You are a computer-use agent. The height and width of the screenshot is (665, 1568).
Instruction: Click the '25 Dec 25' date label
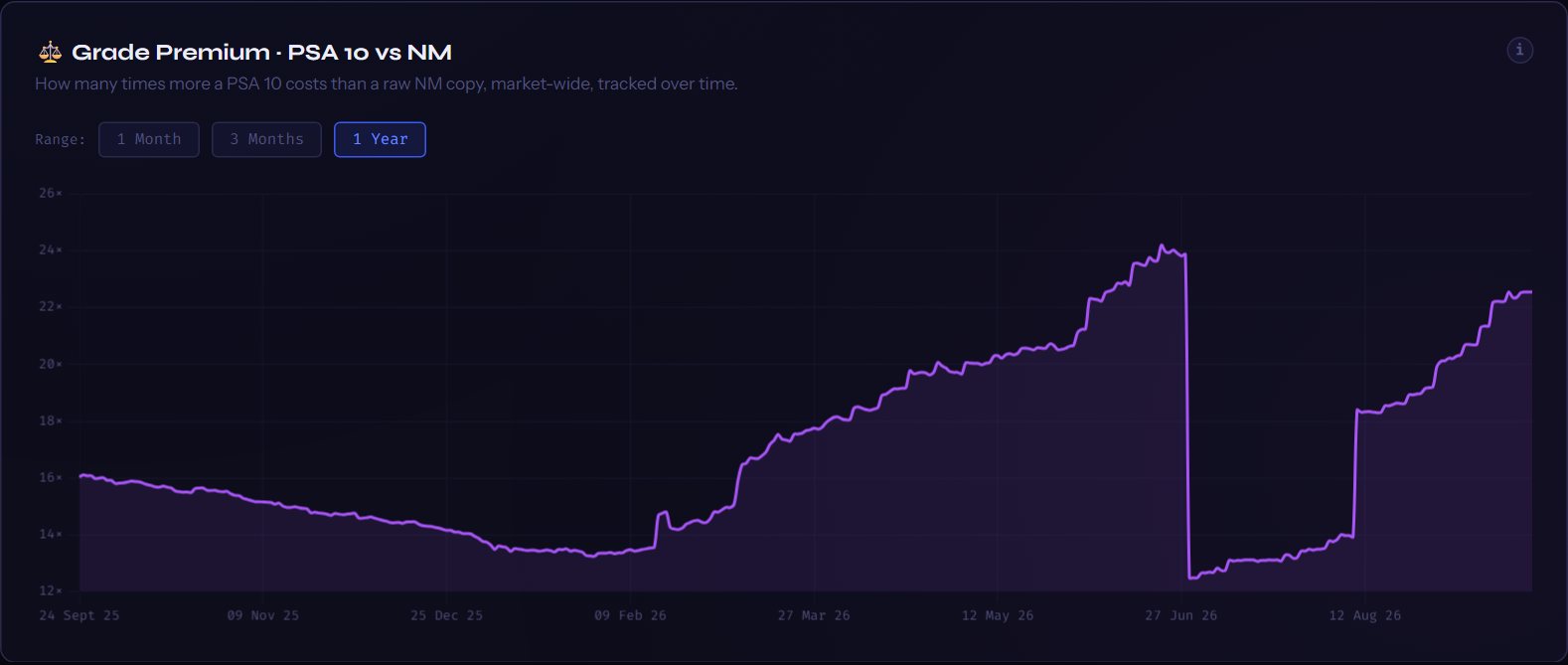447,615
